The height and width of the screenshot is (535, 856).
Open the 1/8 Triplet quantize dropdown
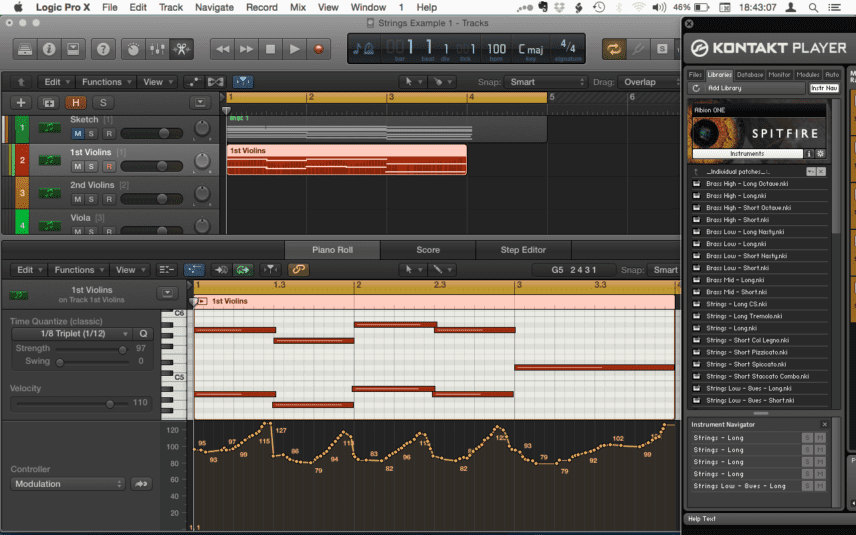73,334
